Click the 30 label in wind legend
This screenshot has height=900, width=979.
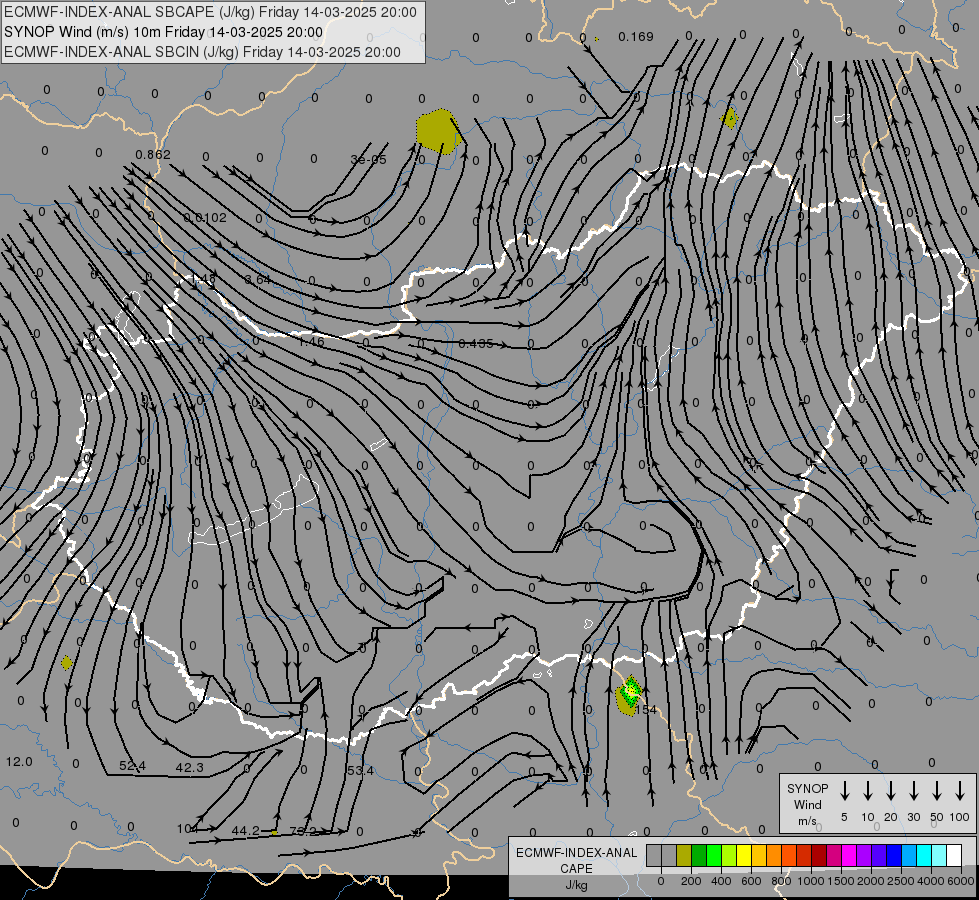click(914, 817)
